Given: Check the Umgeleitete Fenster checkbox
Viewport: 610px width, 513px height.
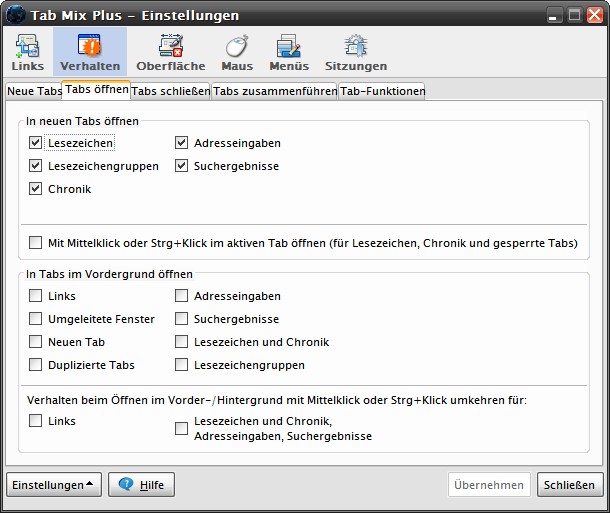Looking at the screenshot, I should pos(35,319).
